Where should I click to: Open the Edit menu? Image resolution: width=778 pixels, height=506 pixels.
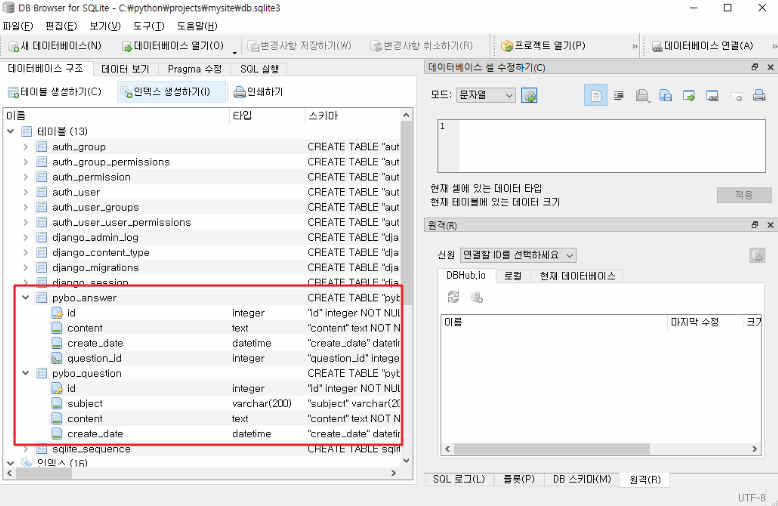coord(61,26)
